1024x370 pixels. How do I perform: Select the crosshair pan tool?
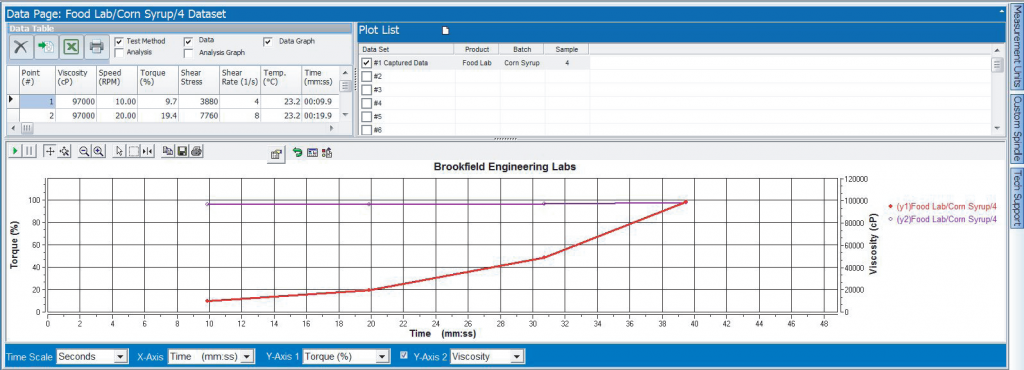pos(50,151)
